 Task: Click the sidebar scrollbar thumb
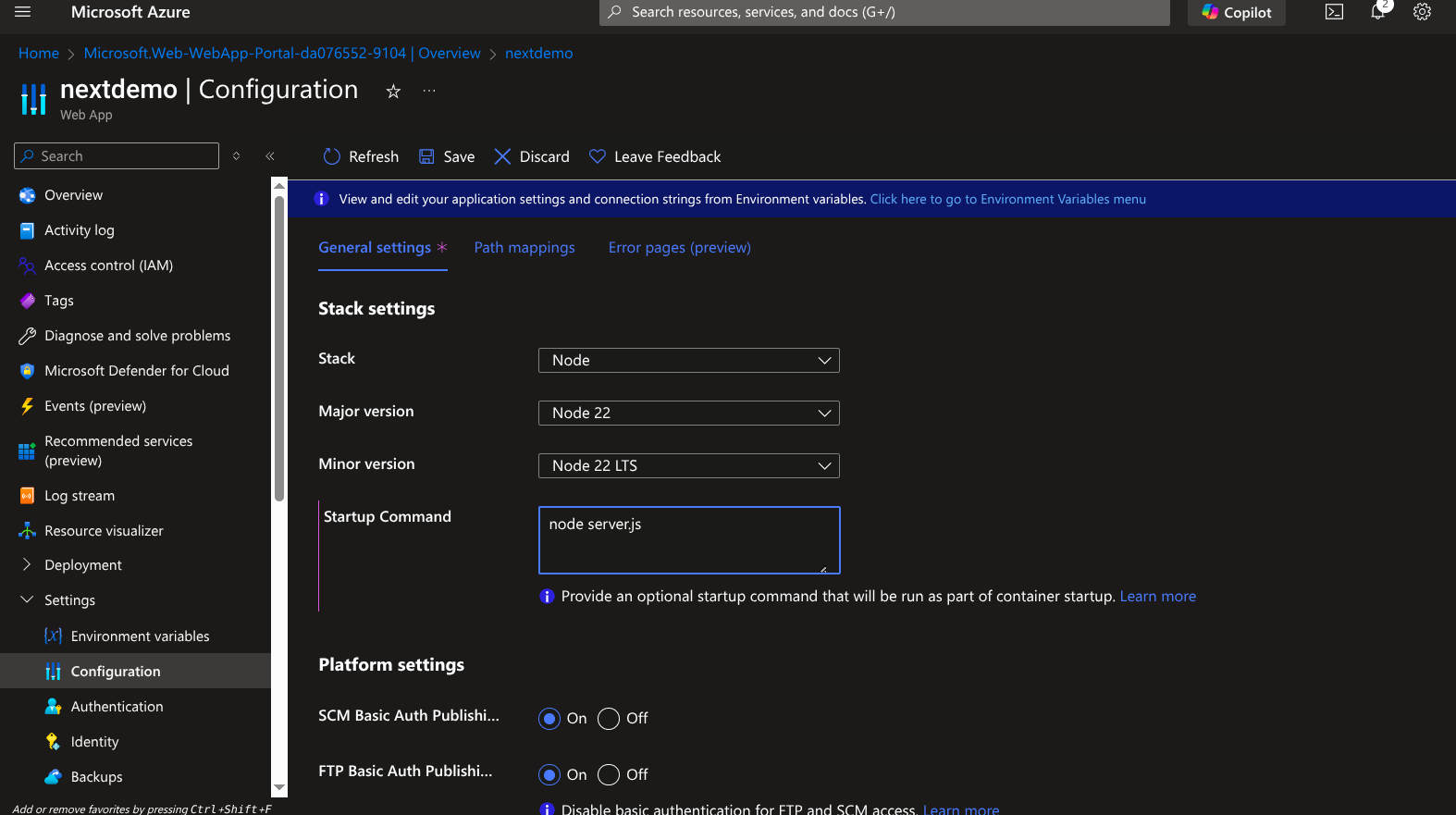pos(279,349)
